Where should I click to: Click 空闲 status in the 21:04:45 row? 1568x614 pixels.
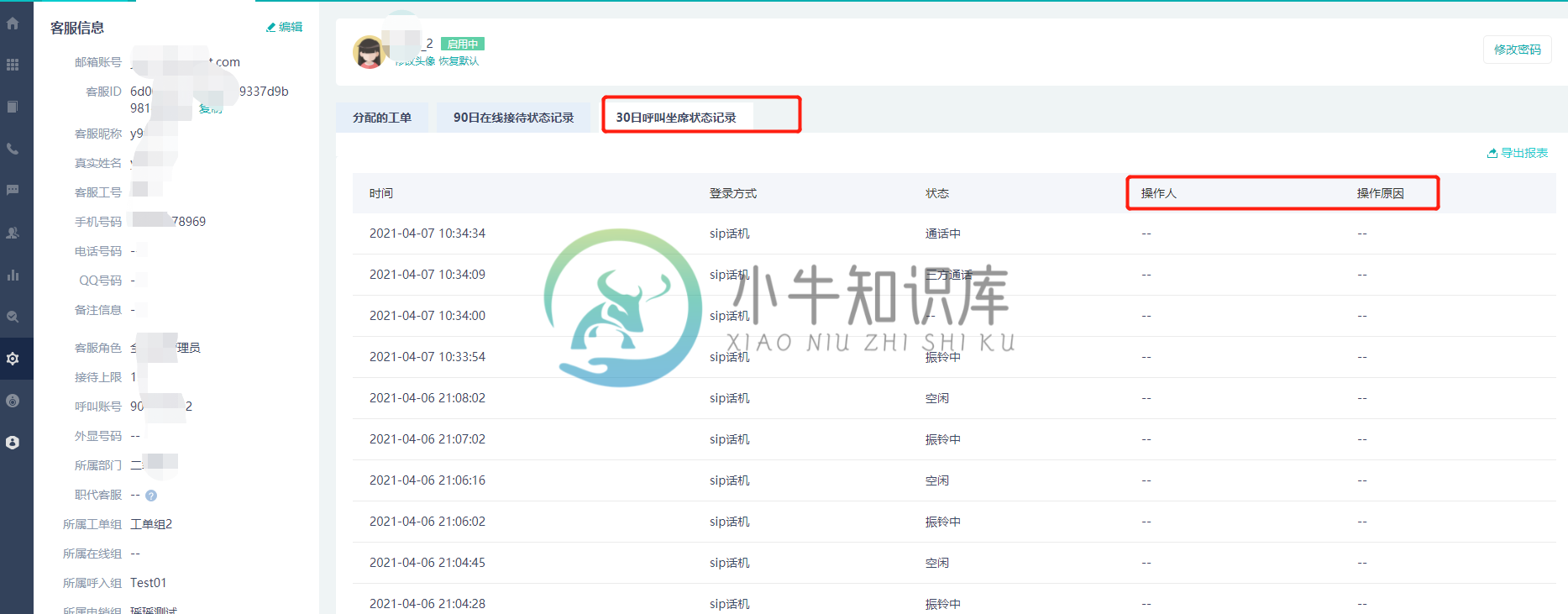point(937,563)
